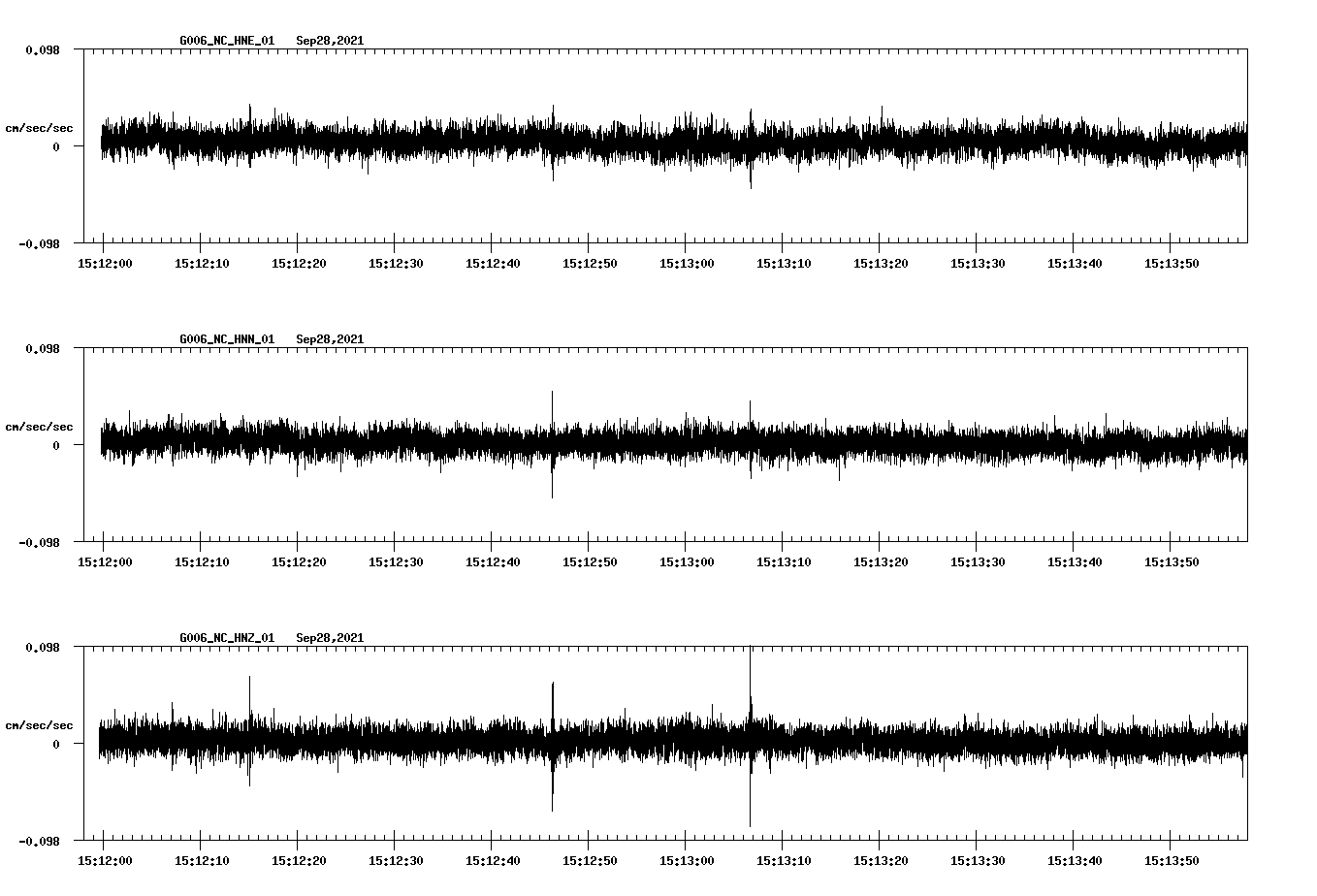Select the Sep28,2021 date beside the HNZ title
This screenshot has height=896, width=1317.
tap(330, 638)
